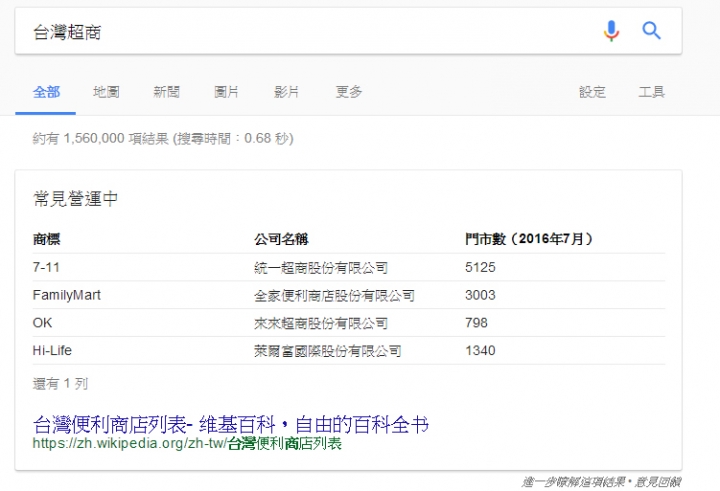The height and width of the screenshot is (491, 720).
Task: Expand the 更多 menu
Action: (x=349, y=92)
